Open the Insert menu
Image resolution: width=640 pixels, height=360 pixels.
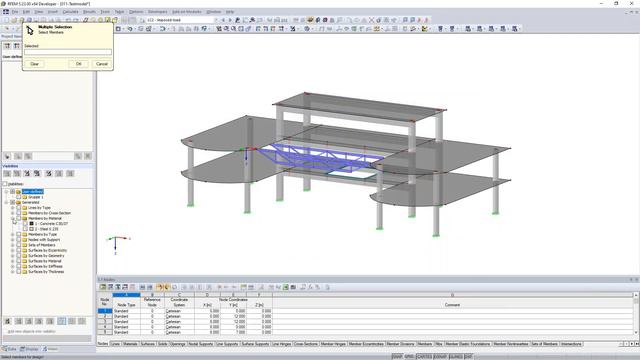coord(53,12)
